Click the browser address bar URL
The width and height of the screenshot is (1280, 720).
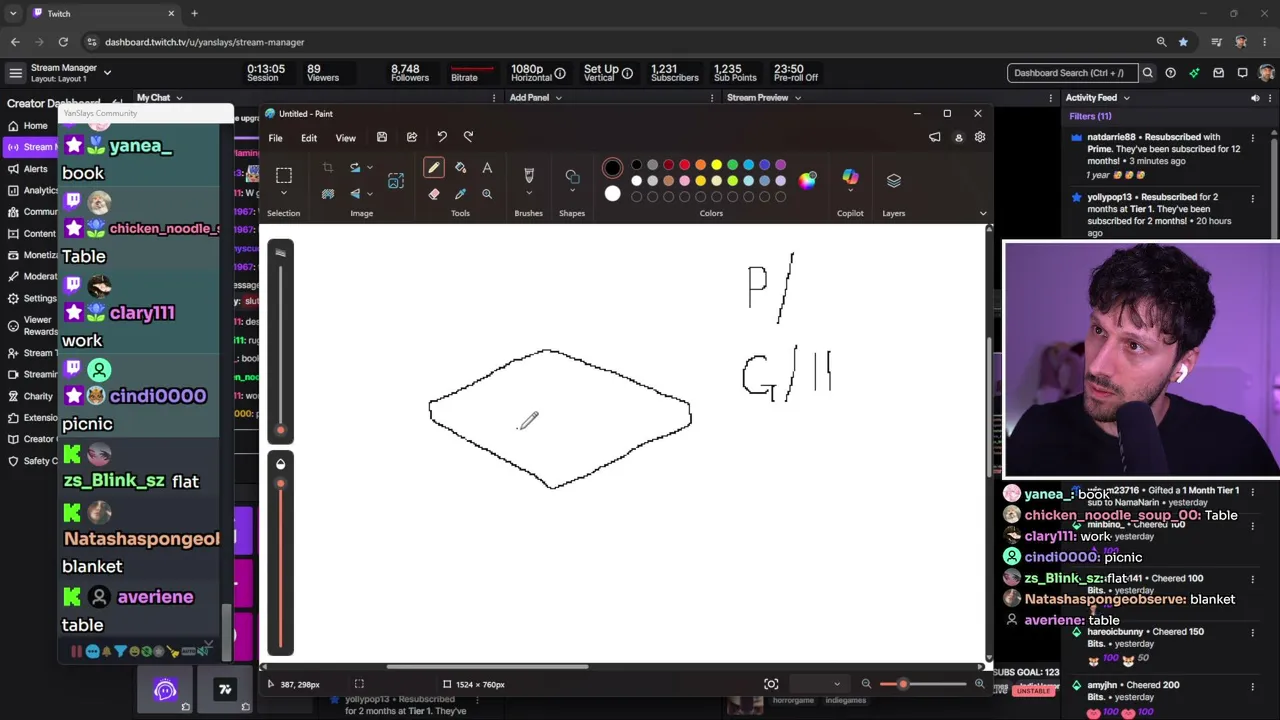click(x=204, y=42)
